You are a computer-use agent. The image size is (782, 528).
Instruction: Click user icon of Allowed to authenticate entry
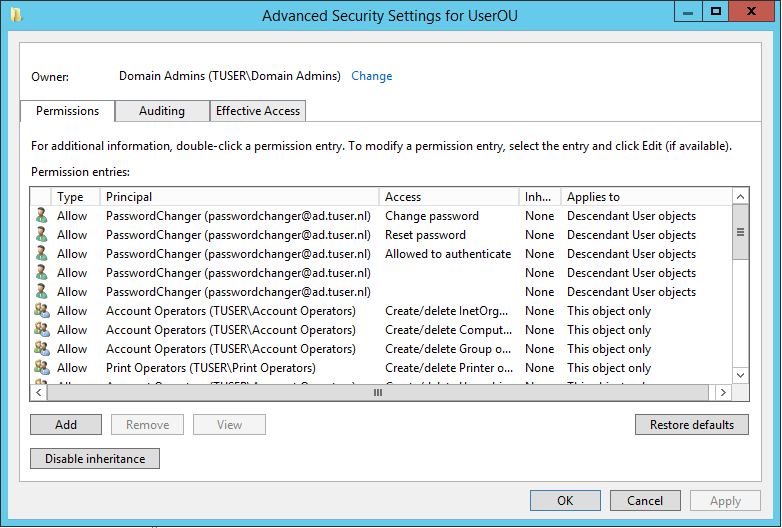tap(41, 254)
